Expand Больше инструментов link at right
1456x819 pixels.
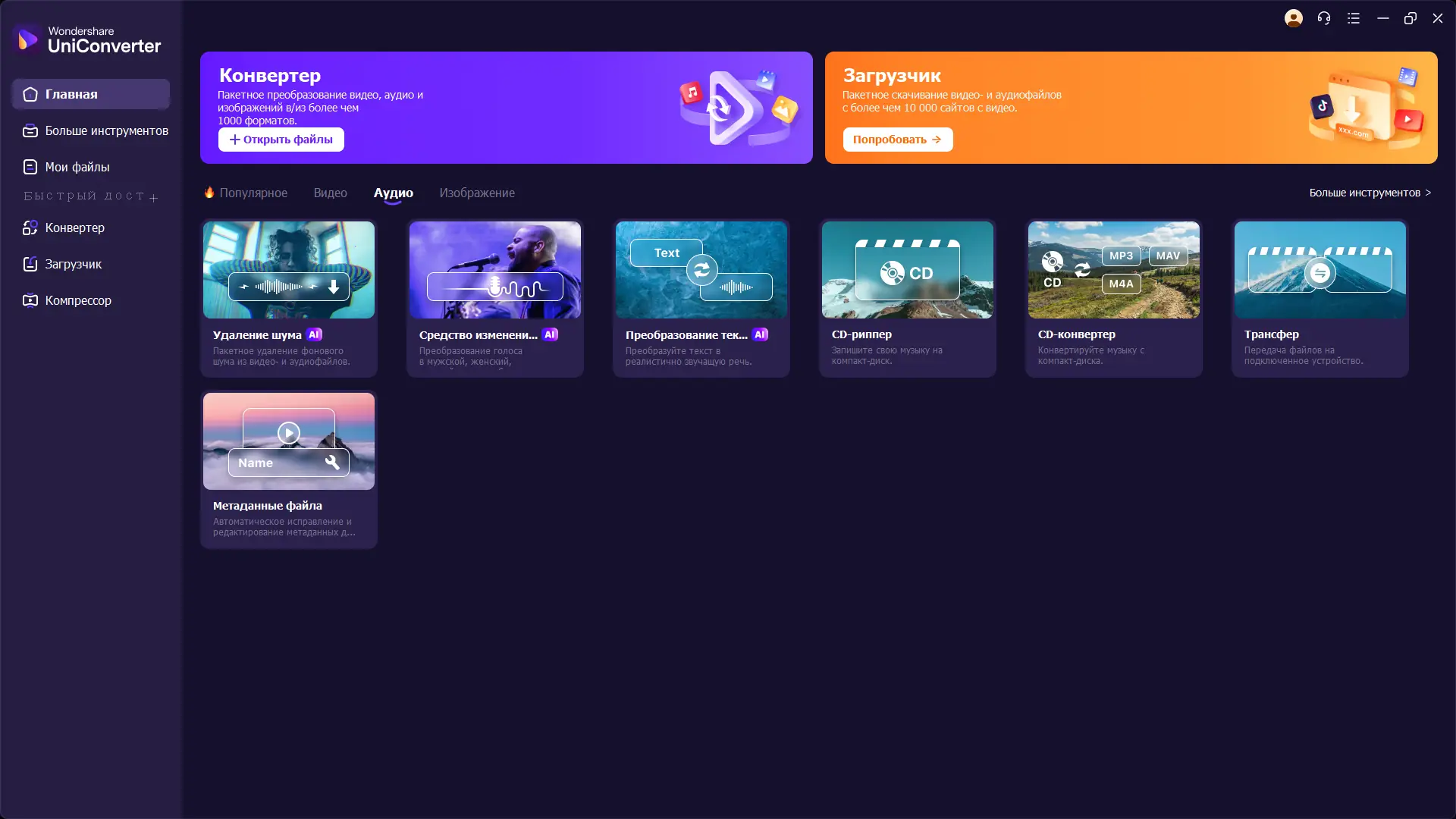coord(1370,193)
